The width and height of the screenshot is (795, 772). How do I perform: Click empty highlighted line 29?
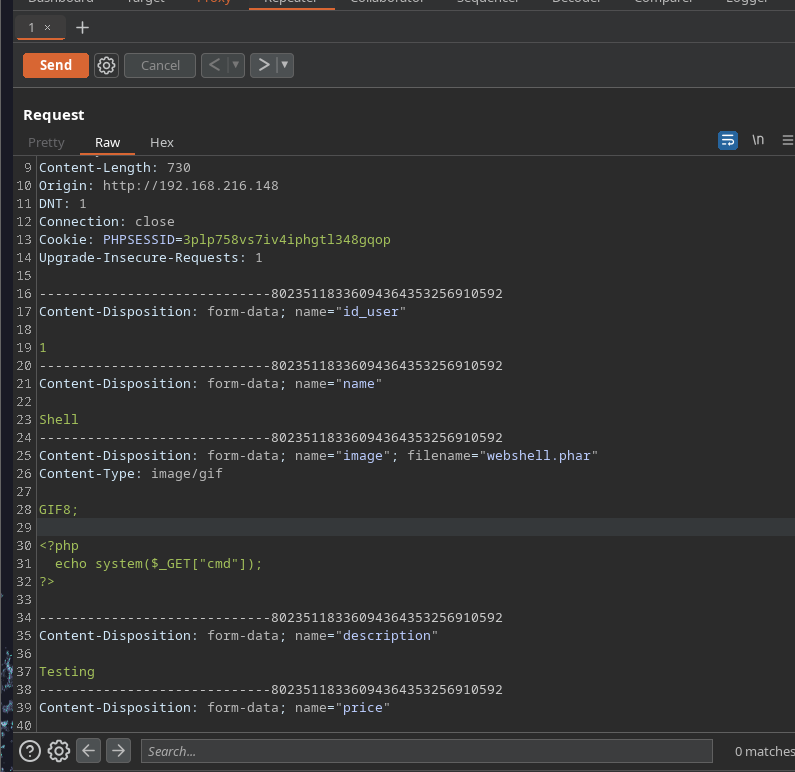pos(416,528)
